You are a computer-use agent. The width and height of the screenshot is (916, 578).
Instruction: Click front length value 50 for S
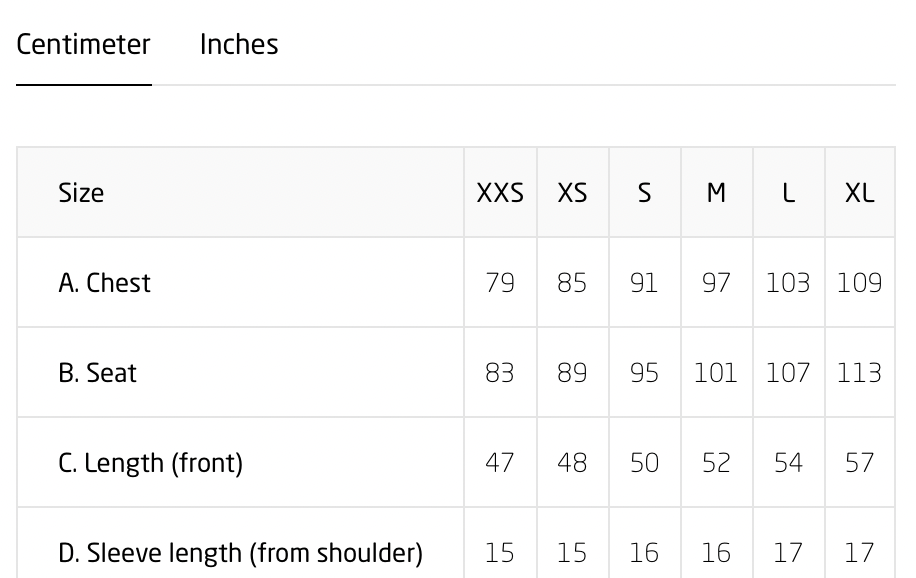click(x=644, y=463)
